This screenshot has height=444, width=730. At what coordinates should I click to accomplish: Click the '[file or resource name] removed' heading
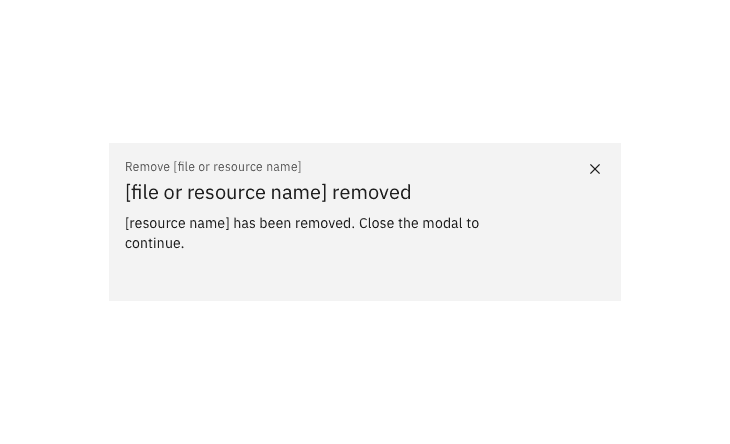pos(267,192)
